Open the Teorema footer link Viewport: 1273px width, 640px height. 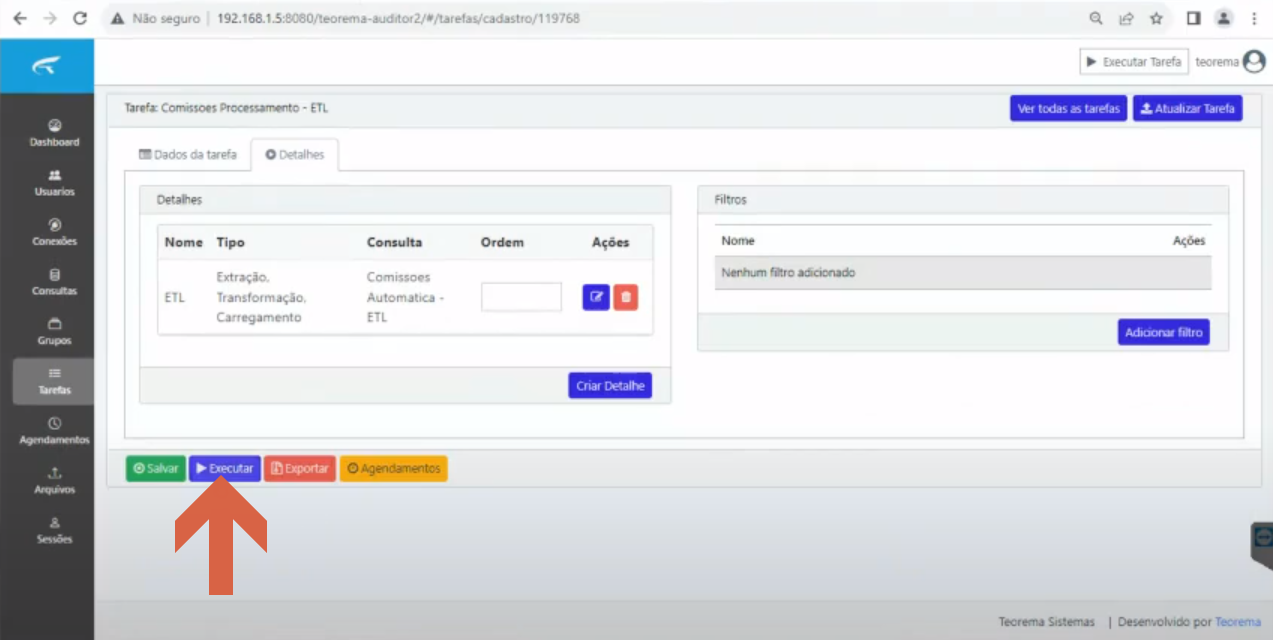click(x=1238, y=622)
